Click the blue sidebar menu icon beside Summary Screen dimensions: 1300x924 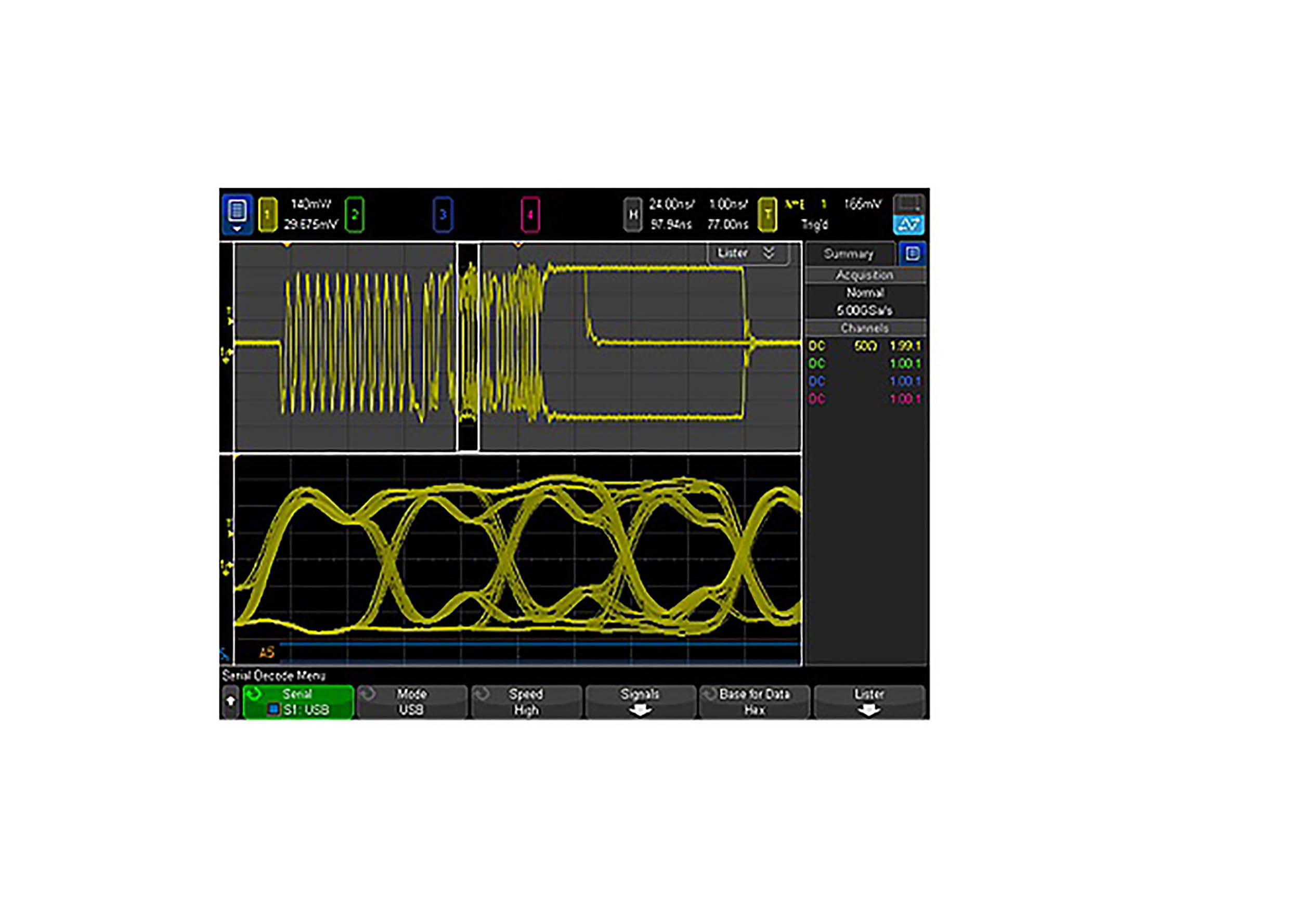pyautogui.click(x=912, y=254)
